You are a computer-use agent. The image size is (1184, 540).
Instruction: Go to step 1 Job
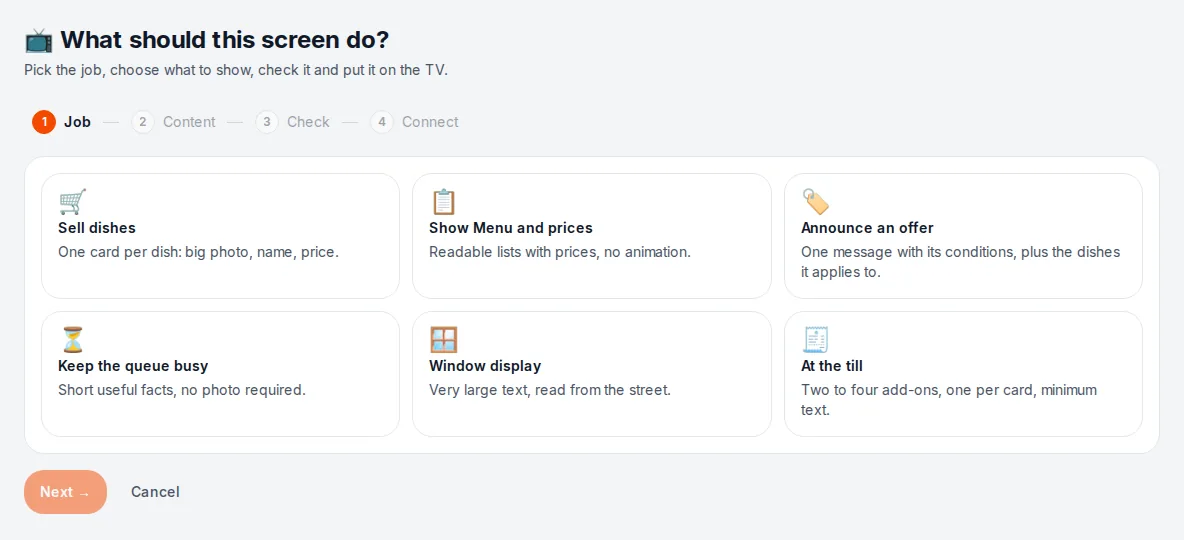click(x=61, y=122)
